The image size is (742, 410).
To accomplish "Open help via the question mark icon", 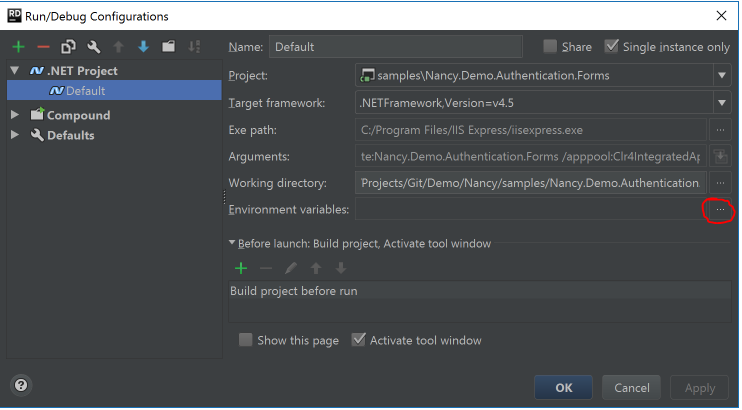I will pyautogui.click(x=21, y=385).
